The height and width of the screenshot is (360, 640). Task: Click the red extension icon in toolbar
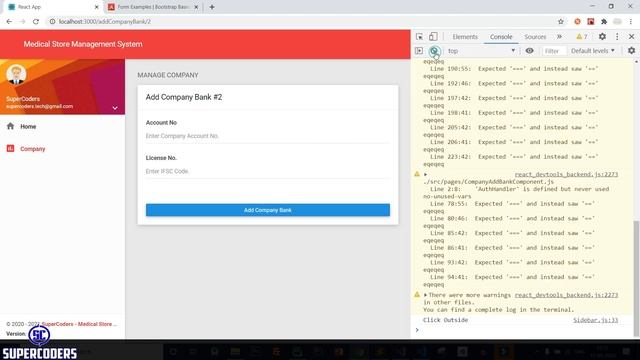click(x=591, y=22)
